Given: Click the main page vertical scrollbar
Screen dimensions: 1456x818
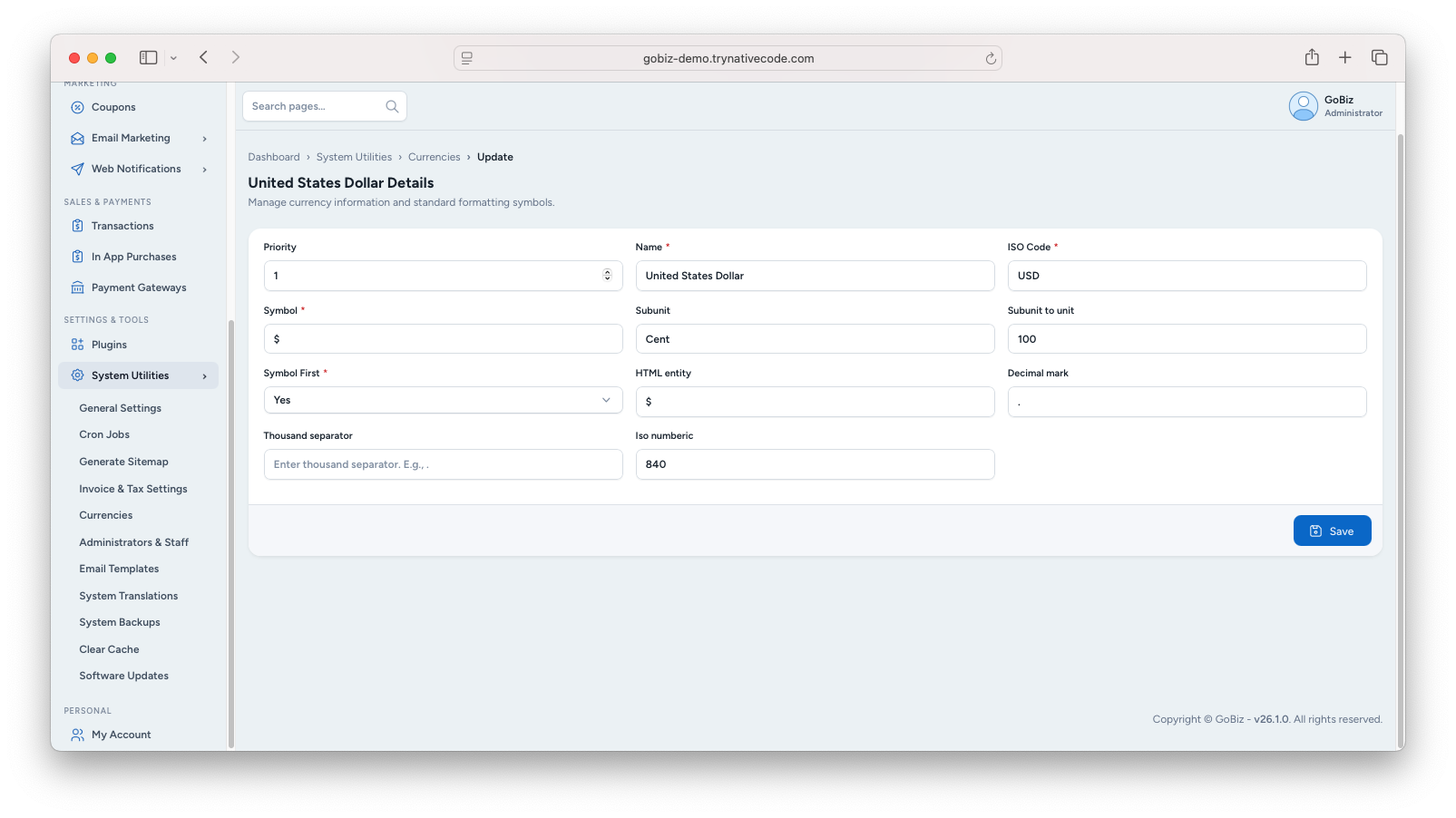Looking at the screenshot, I should tap(1401, 440).
